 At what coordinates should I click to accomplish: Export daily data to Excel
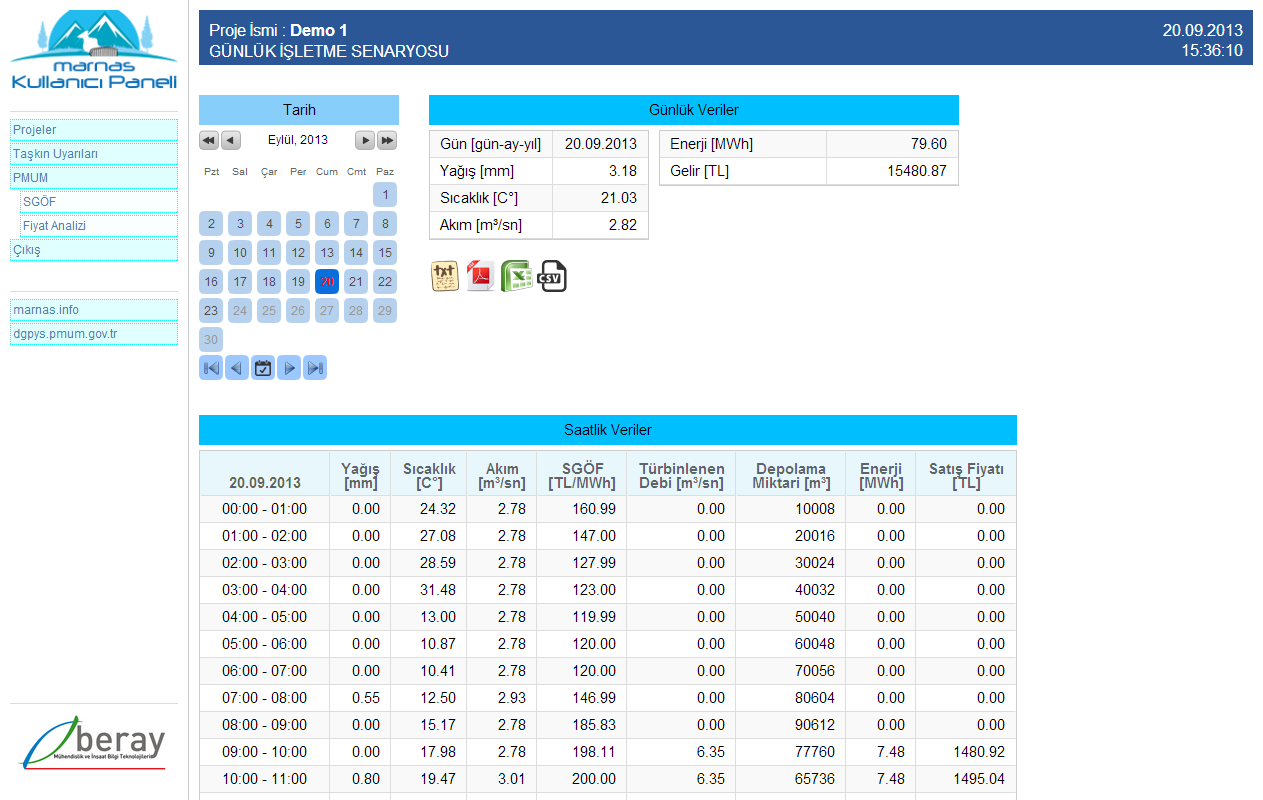tap(516, 276)
